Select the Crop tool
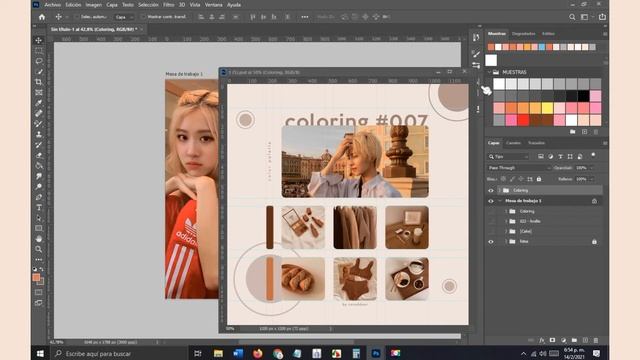 coord(39,82)
